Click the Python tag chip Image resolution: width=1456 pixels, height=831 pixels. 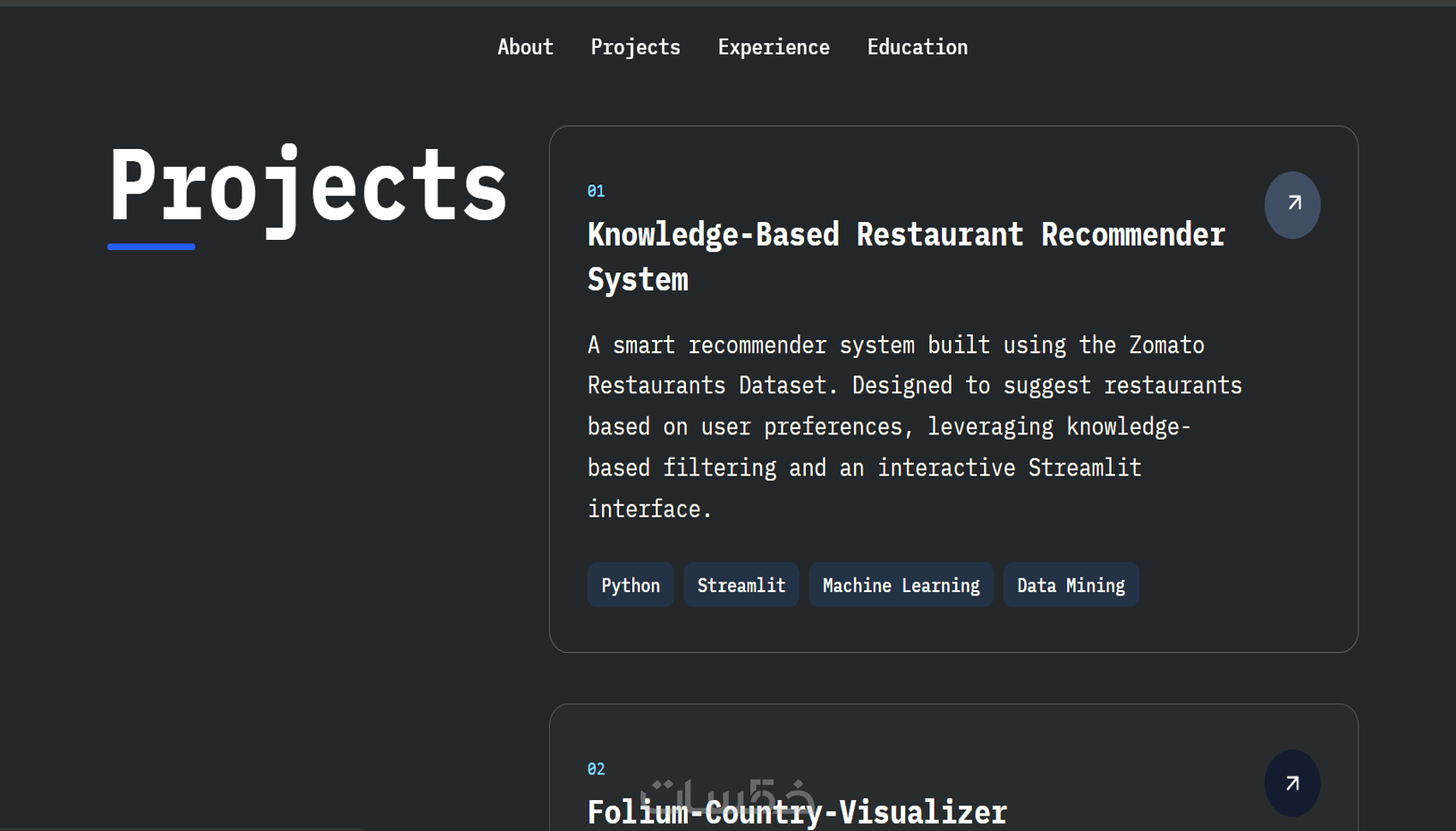[630, 585]
